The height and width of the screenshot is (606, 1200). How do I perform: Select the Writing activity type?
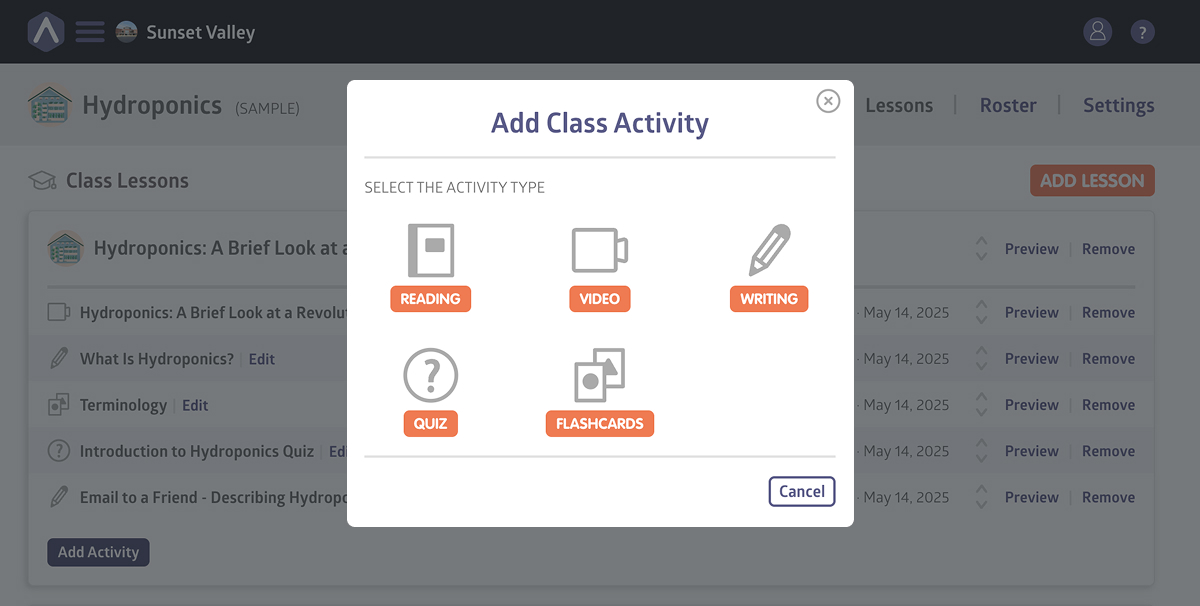[769, 265]
